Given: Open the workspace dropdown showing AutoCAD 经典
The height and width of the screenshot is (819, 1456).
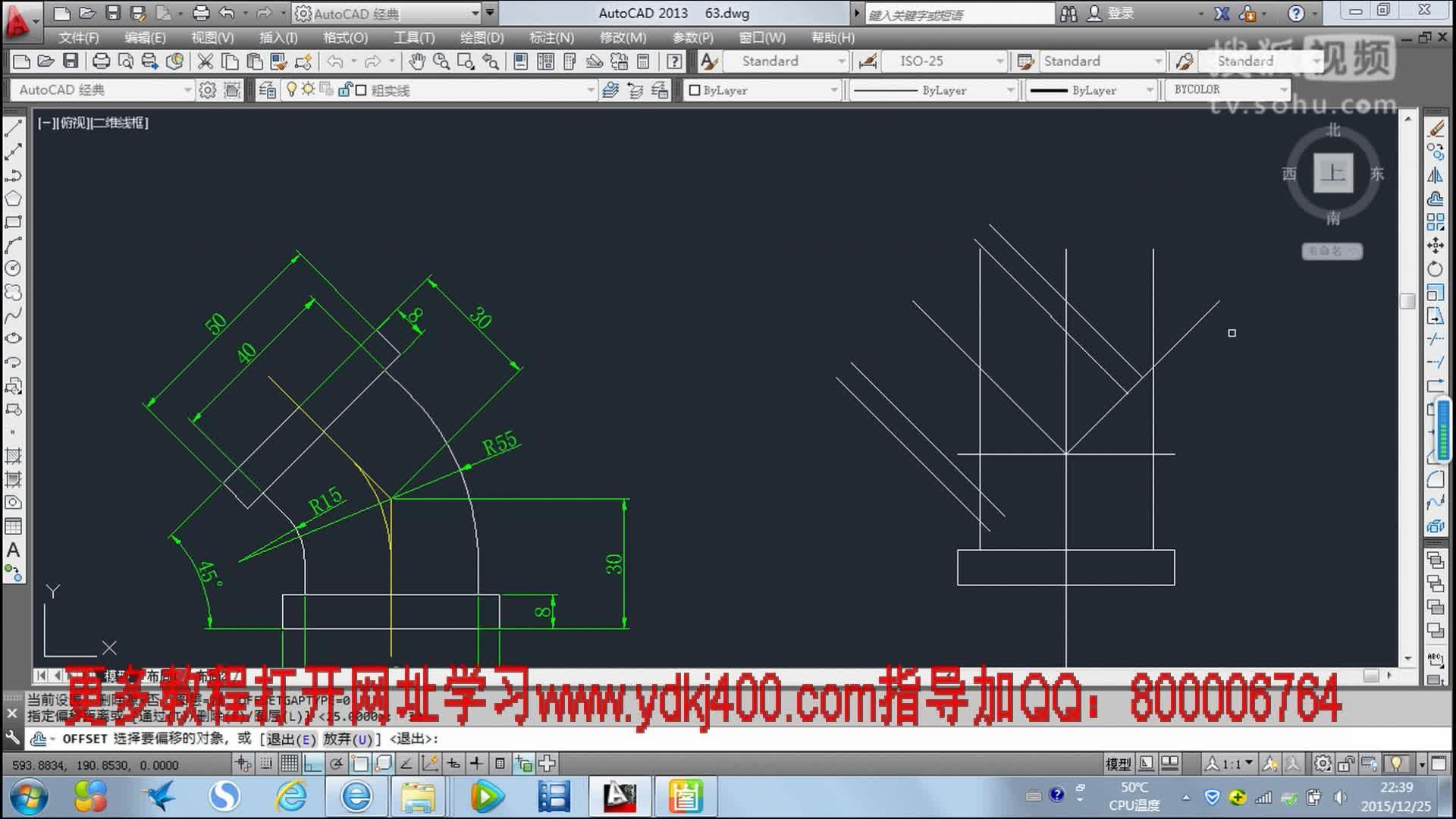Looking at the screenshot, I should click(190, 89).
